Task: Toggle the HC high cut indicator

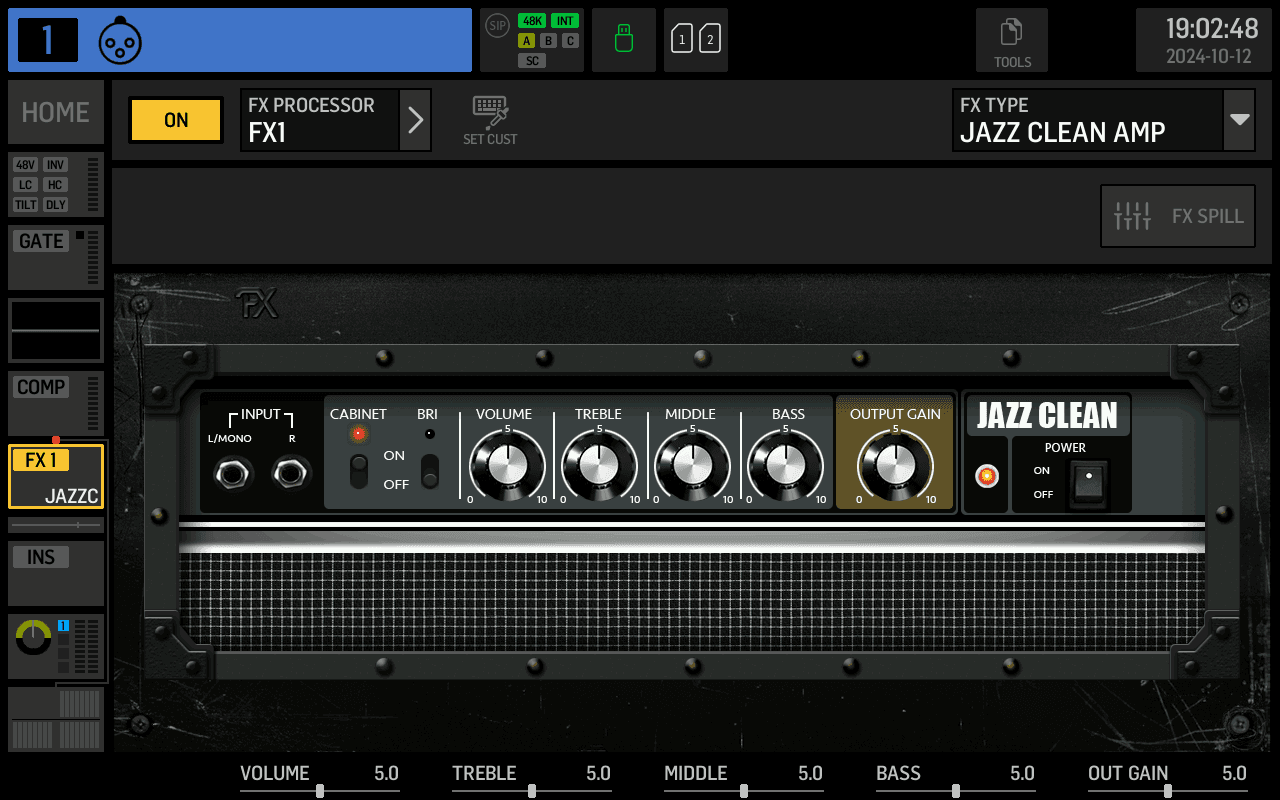Action: pos(55,185)
